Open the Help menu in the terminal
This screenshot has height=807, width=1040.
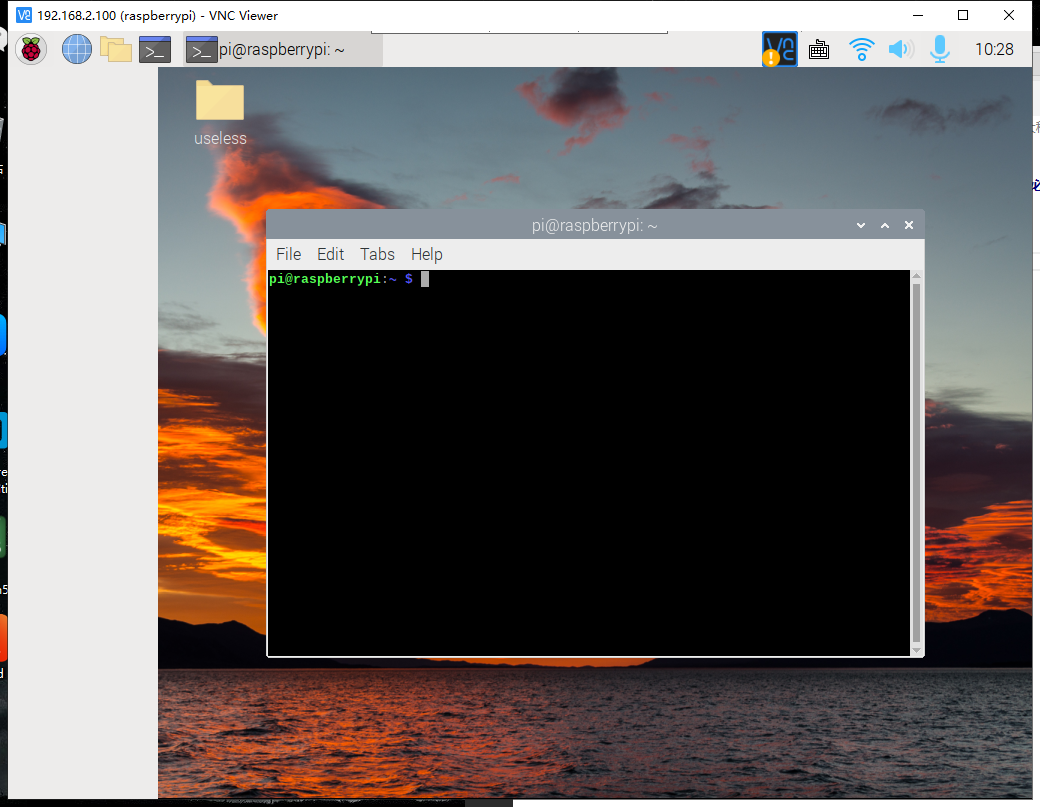click(426, 254)
